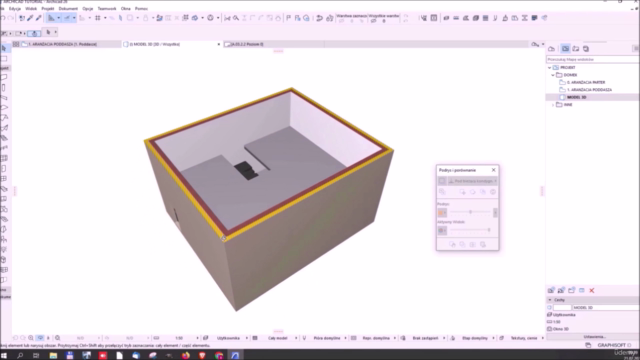Open the Layout Book icon in Navigator
The height and width of the screenshot is (360, 640).
[x=576, y=49]
